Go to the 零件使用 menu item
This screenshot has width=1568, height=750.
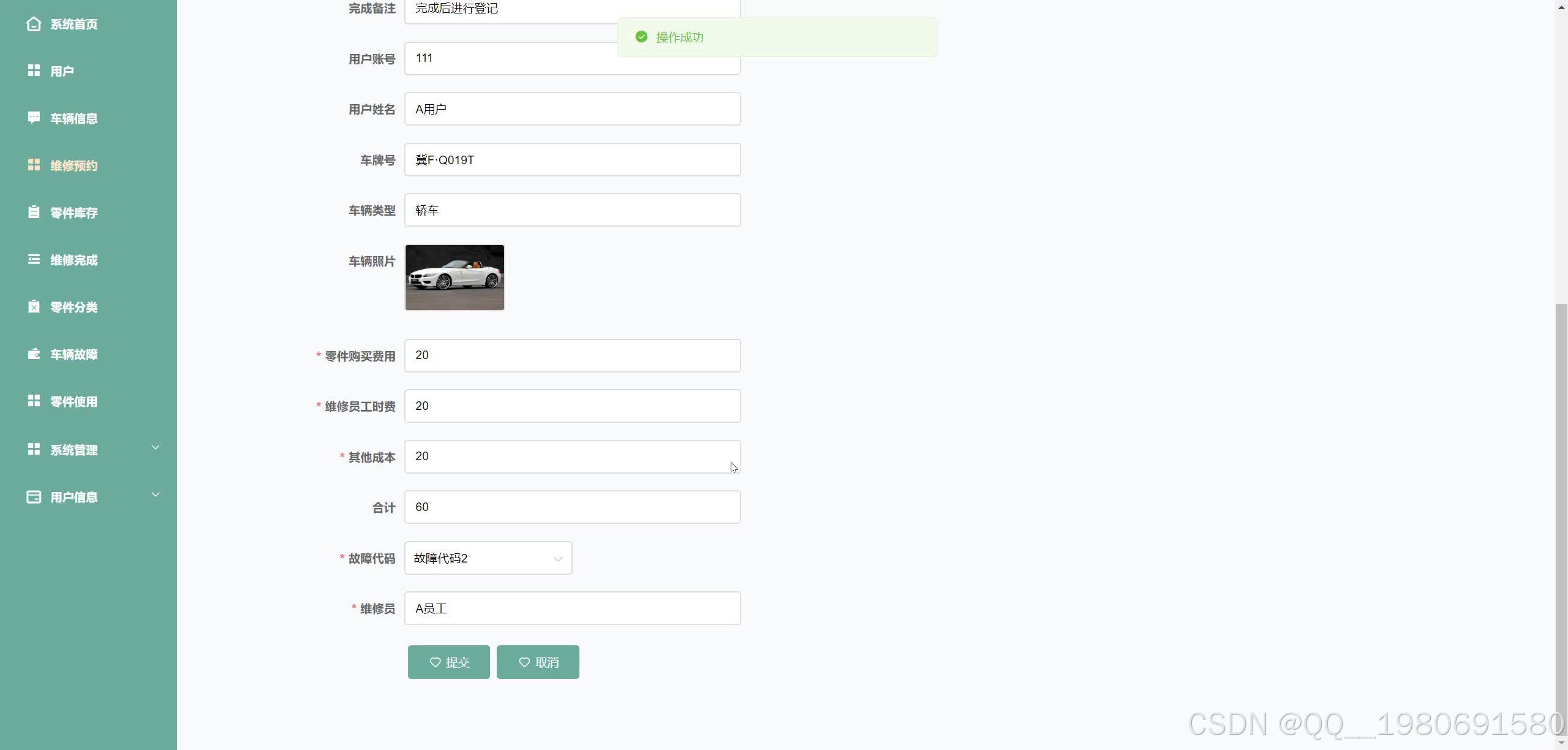tap(73, 401)
